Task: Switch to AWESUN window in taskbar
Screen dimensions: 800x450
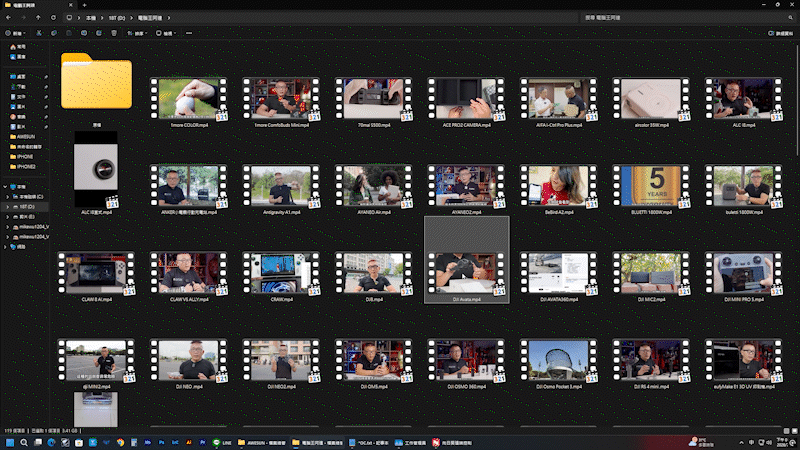Action: (262, 442)
